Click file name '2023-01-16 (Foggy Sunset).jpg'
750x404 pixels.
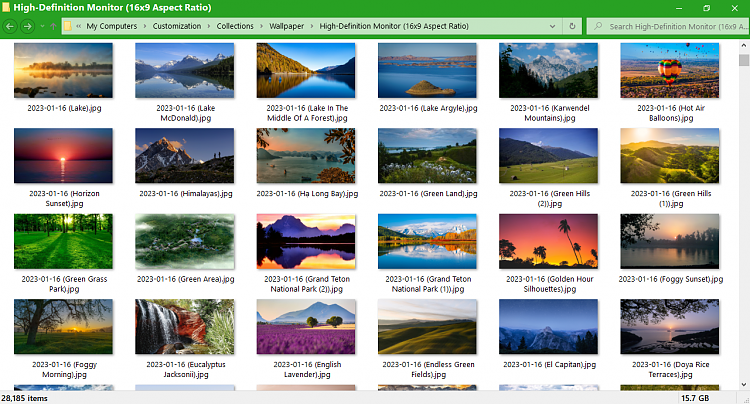click(671, 279)
